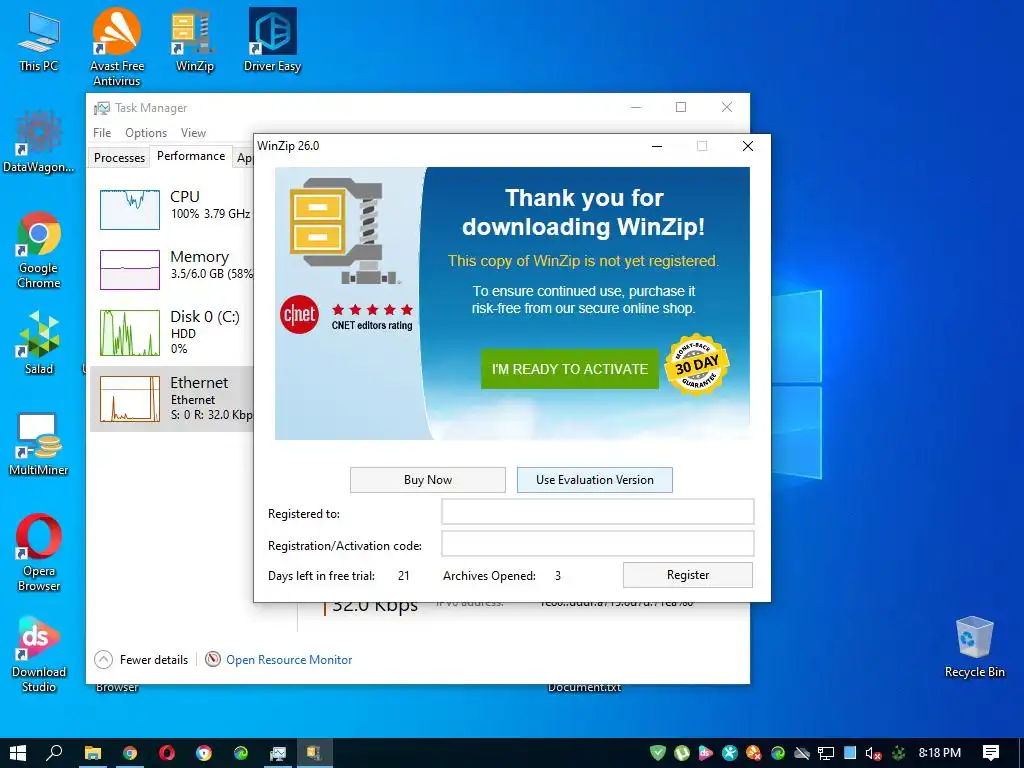
Task: Click the Edge tray icon
Action: [x=778, y=753]
